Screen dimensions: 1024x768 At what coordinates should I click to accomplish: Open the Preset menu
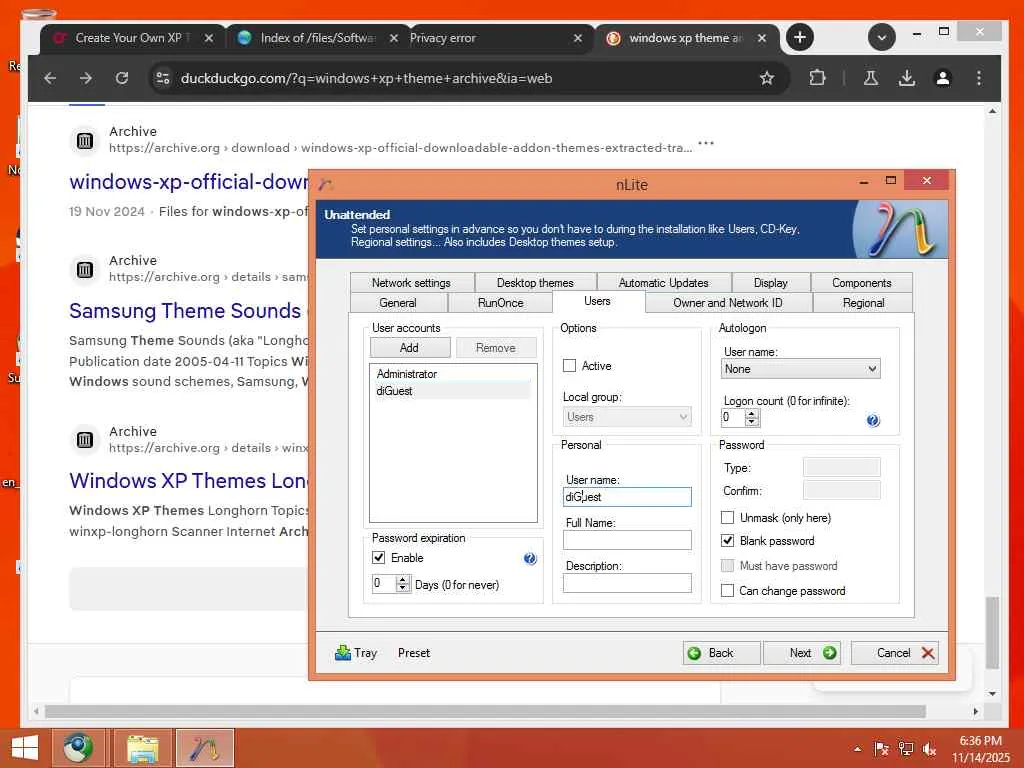tap(414, 653)
